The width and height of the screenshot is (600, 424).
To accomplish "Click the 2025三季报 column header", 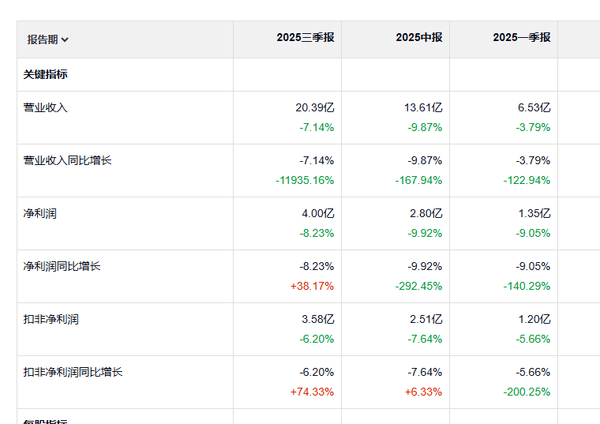I will [306, 38].
